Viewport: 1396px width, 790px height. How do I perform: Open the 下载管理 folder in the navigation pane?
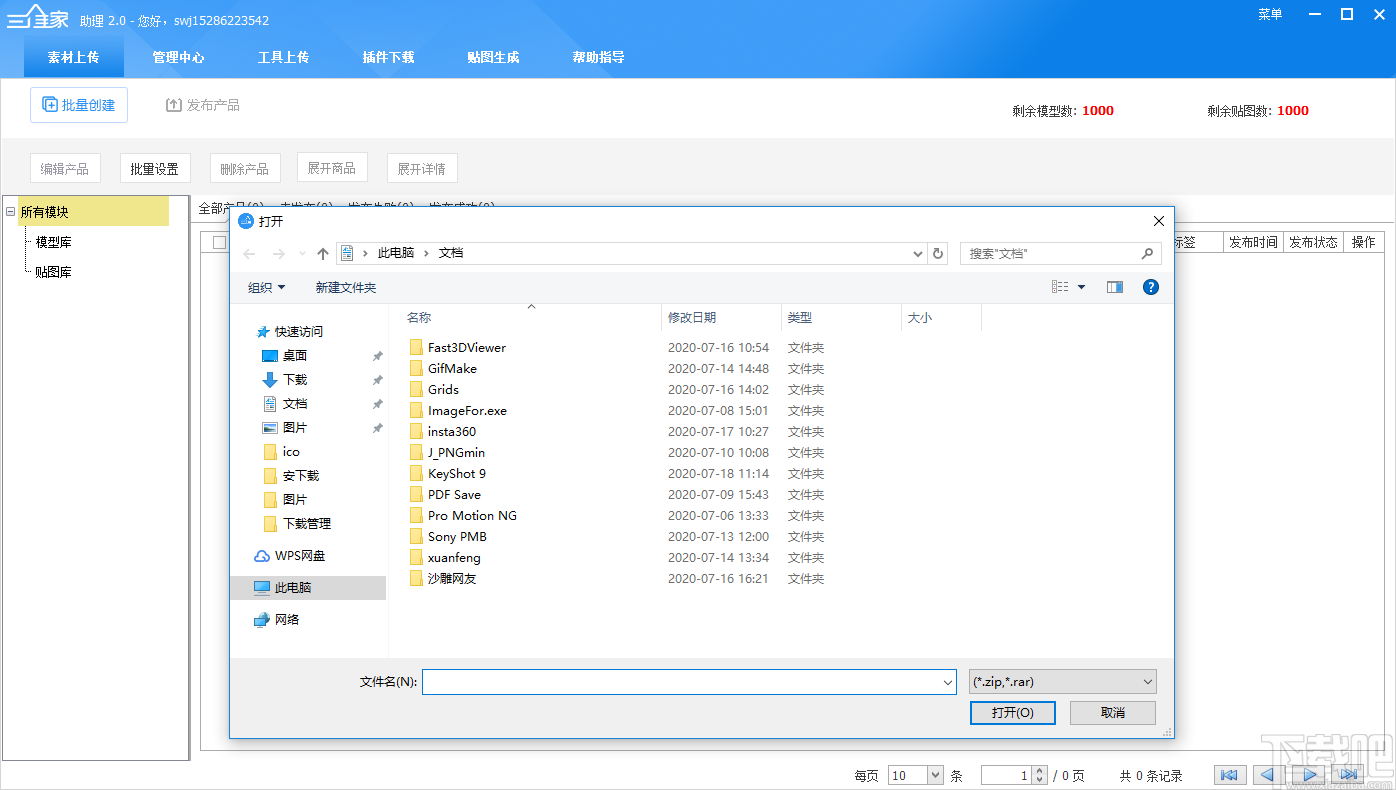pos(306,524)
